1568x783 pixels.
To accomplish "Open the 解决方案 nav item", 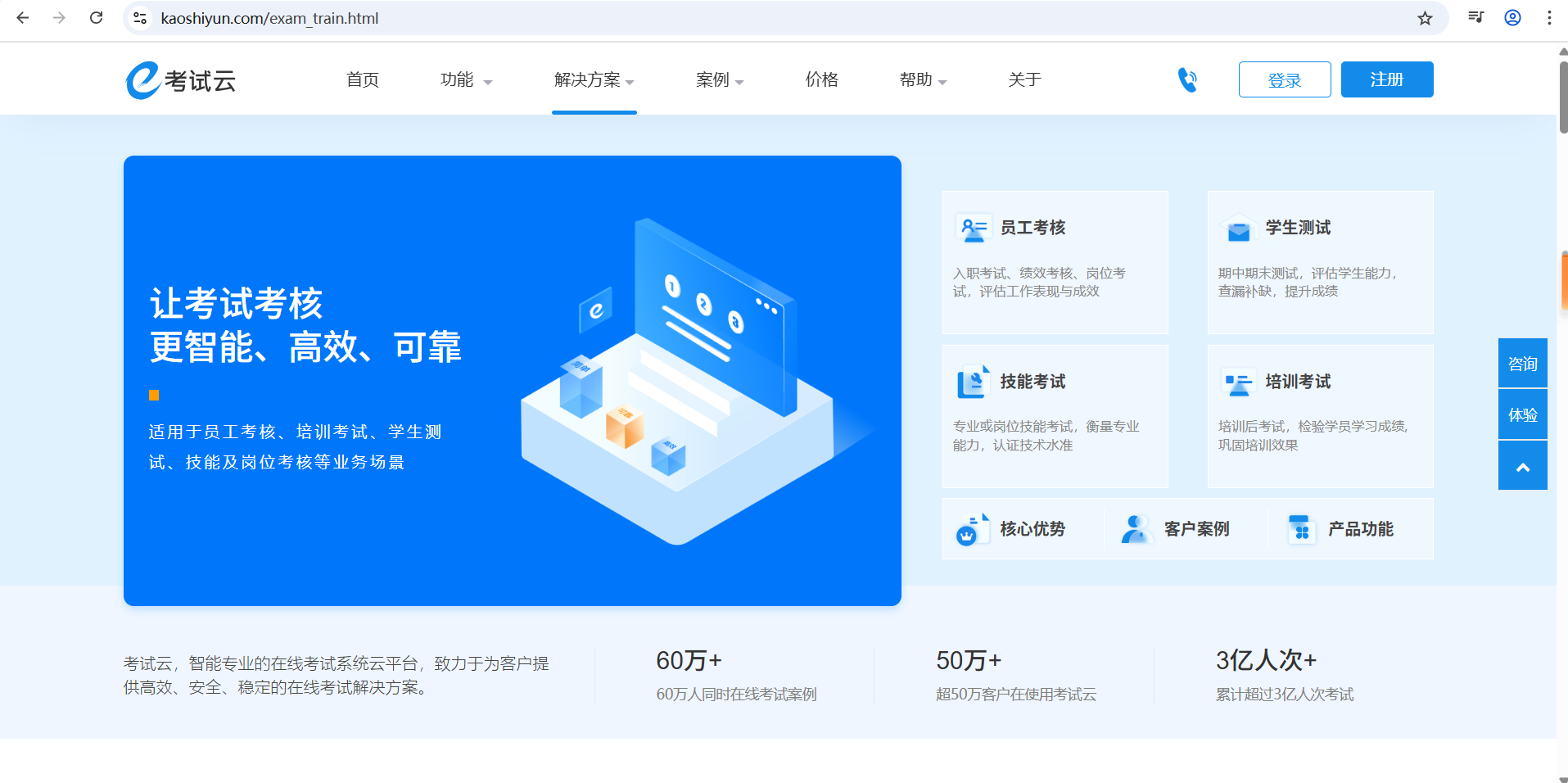I will pos(587,79).
